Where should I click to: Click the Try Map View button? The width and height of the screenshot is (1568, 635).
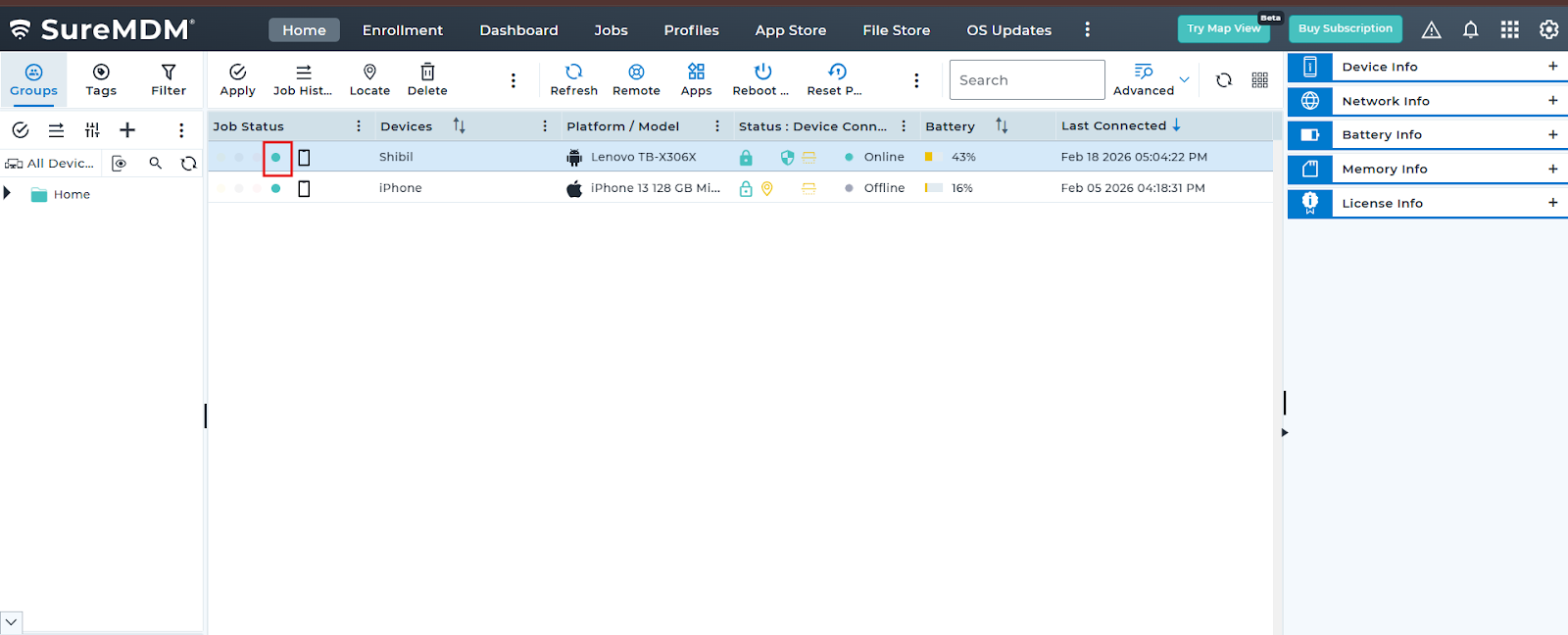coord(1223,29)
